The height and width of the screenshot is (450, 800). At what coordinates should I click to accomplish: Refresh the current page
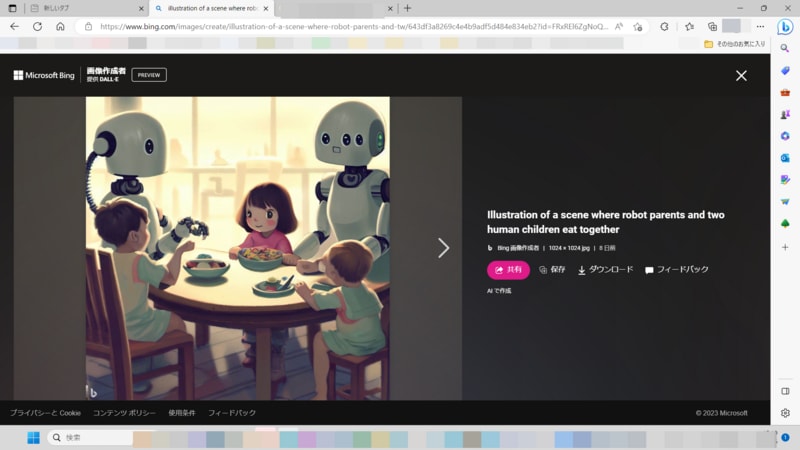click(x=37, y=27)
